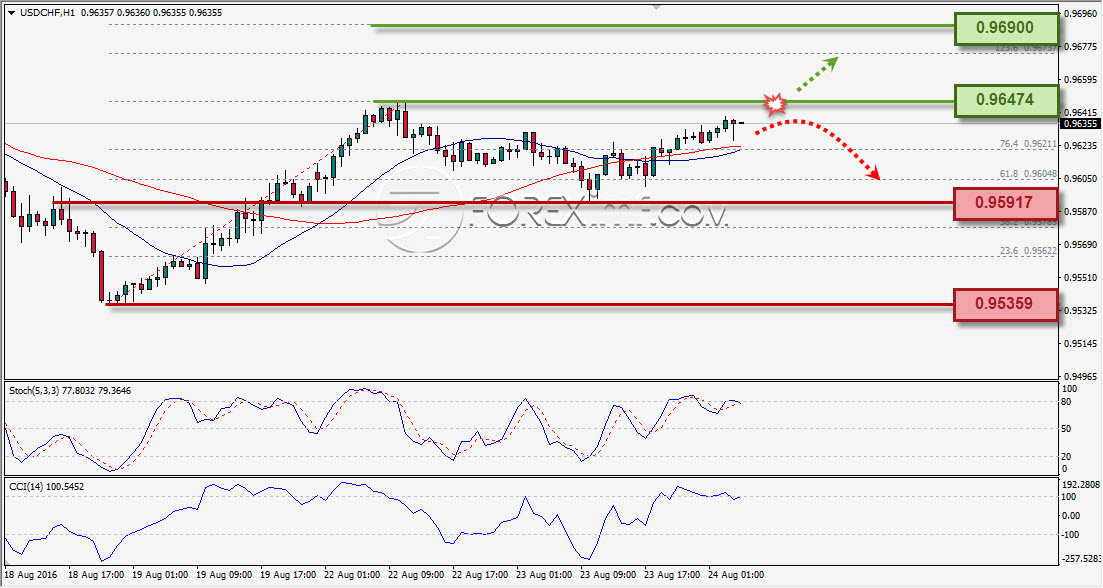Click the time axis label 19 Aug 09:00

click(224, 575)
